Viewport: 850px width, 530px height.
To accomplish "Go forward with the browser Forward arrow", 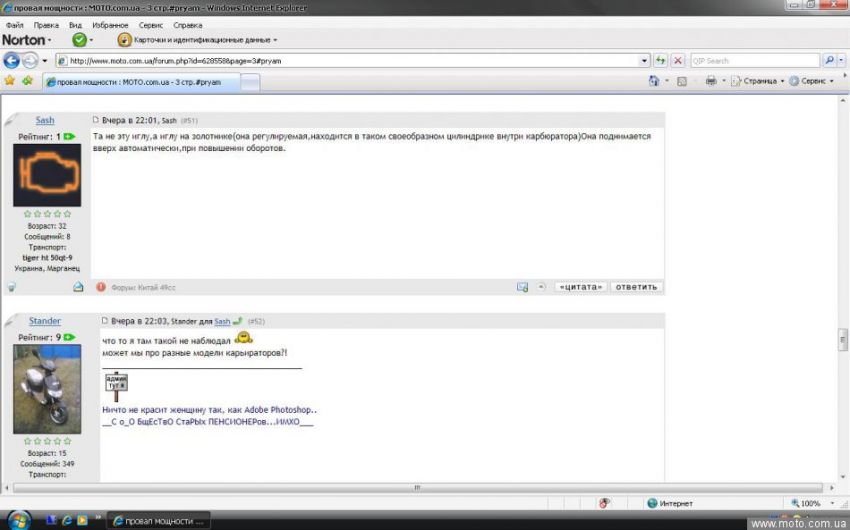I will coord(30,60).
